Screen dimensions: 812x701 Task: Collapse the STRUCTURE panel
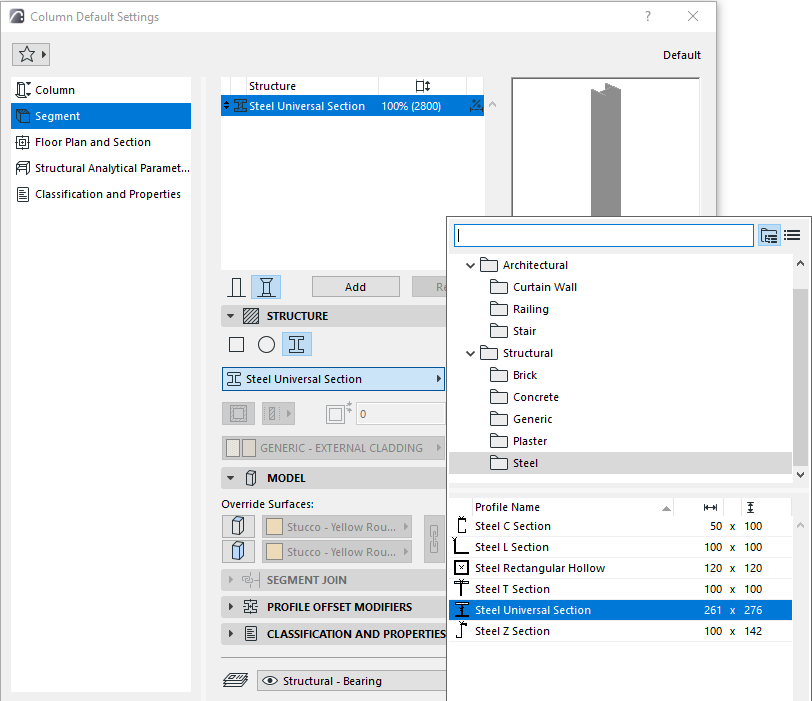[x=230, y=316]
